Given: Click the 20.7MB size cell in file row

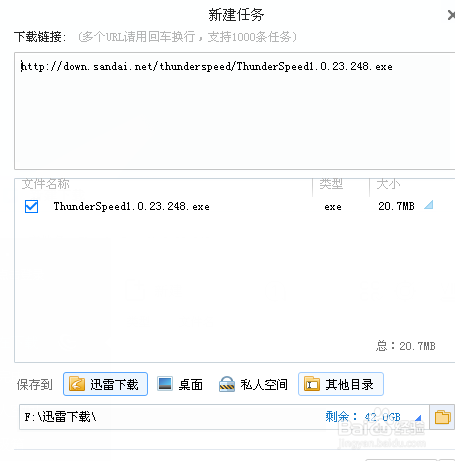Looking at the screenshot, I should click(396, 206).
